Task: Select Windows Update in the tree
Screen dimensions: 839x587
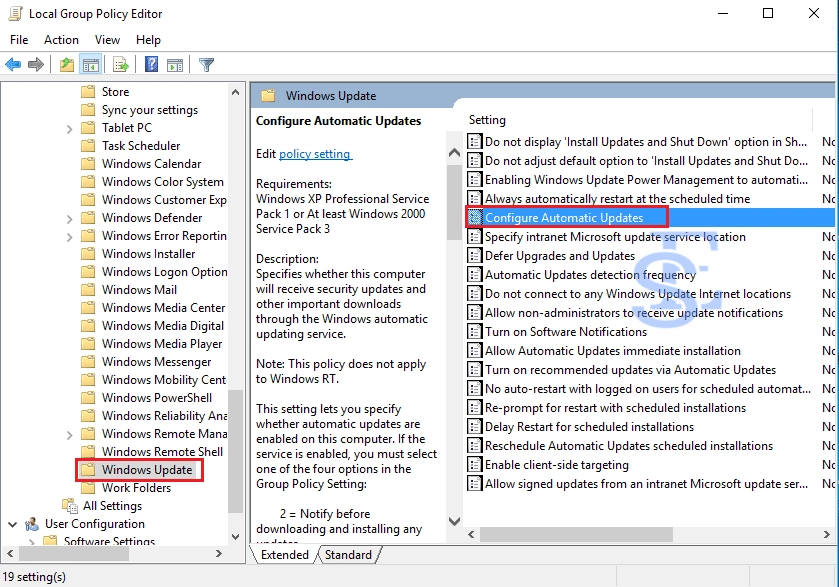Action: [147, 470]
